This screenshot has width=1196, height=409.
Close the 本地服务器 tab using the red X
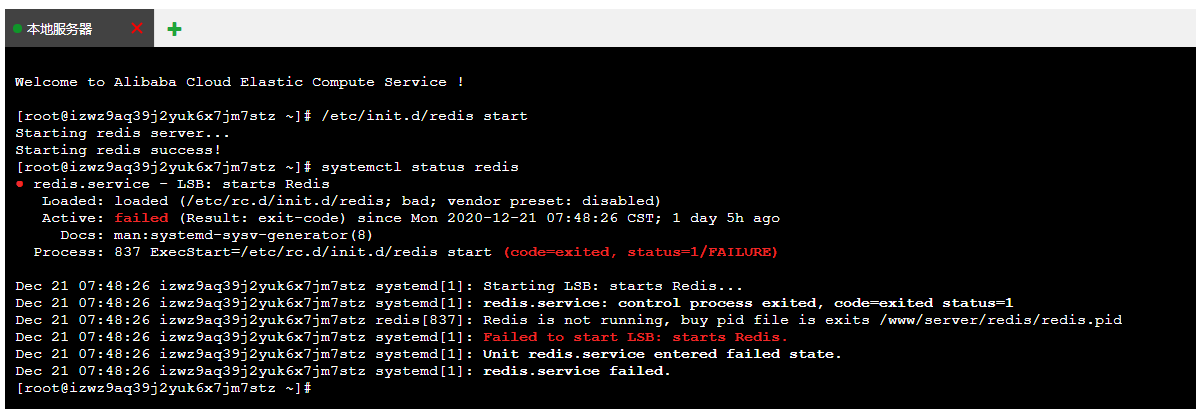tap(137, 28)
